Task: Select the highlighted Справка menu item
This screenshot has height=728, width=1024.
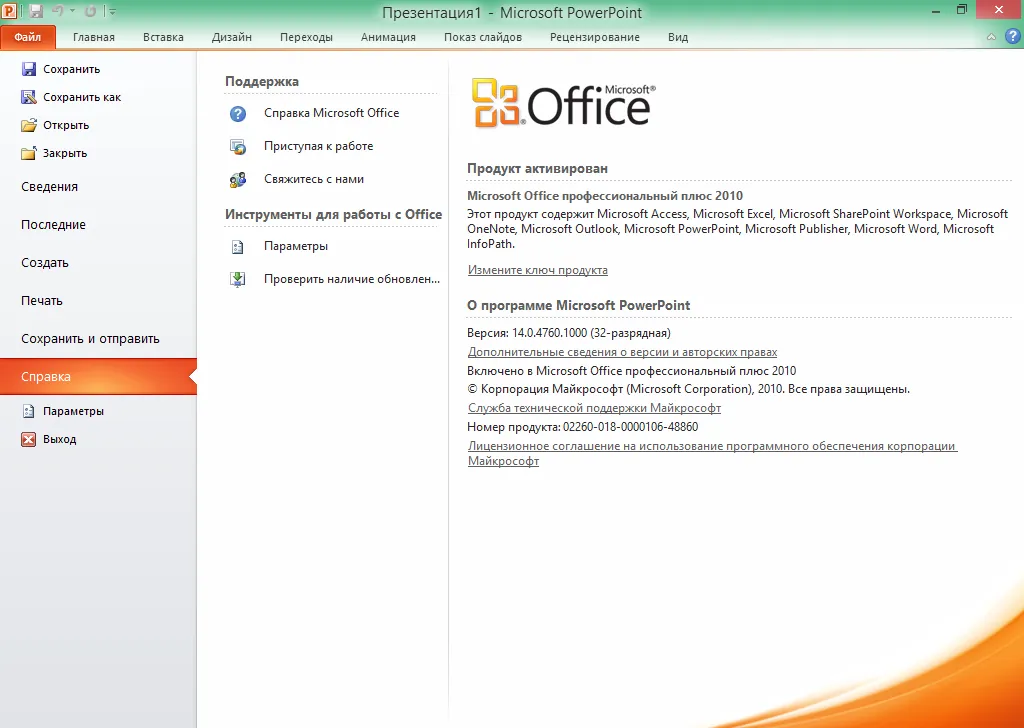Action: tap(98, 376)
